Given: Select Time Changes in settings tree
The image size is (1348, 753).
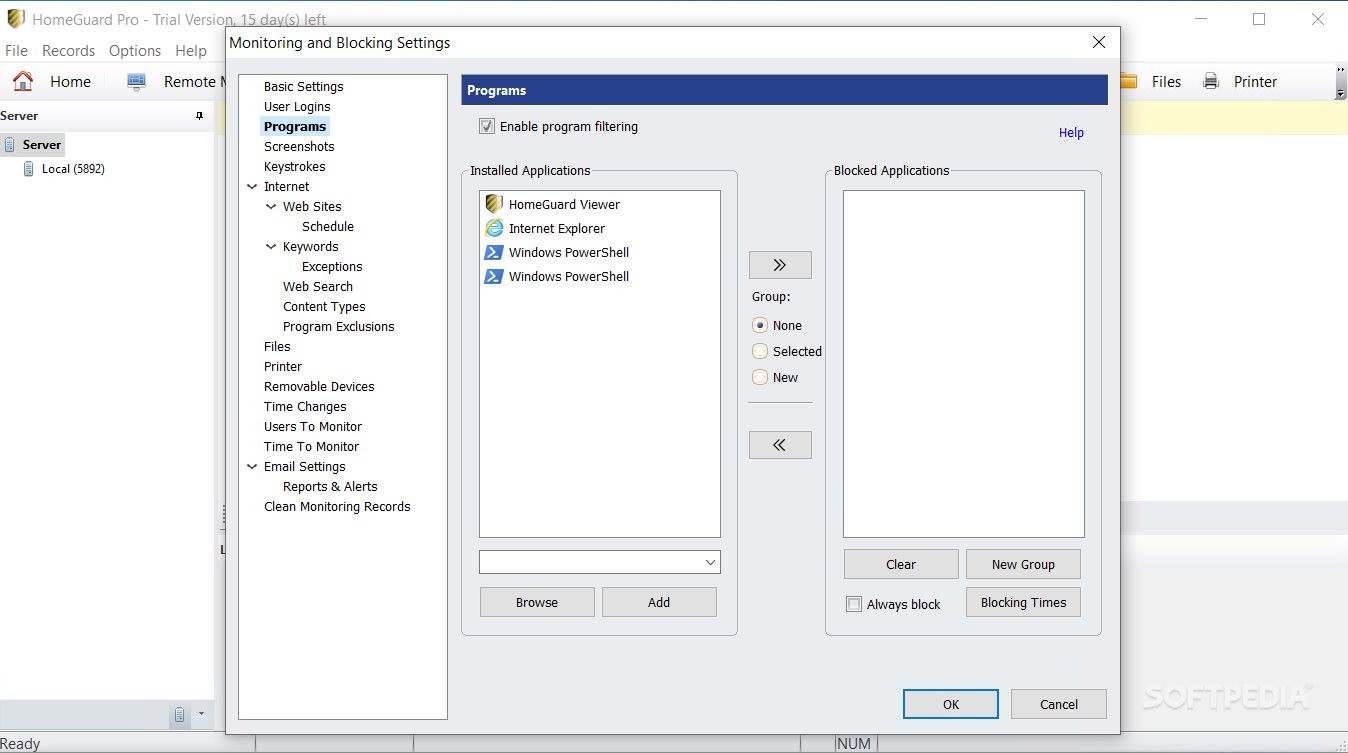Looking at the screenshot, I should pos(305,406).
